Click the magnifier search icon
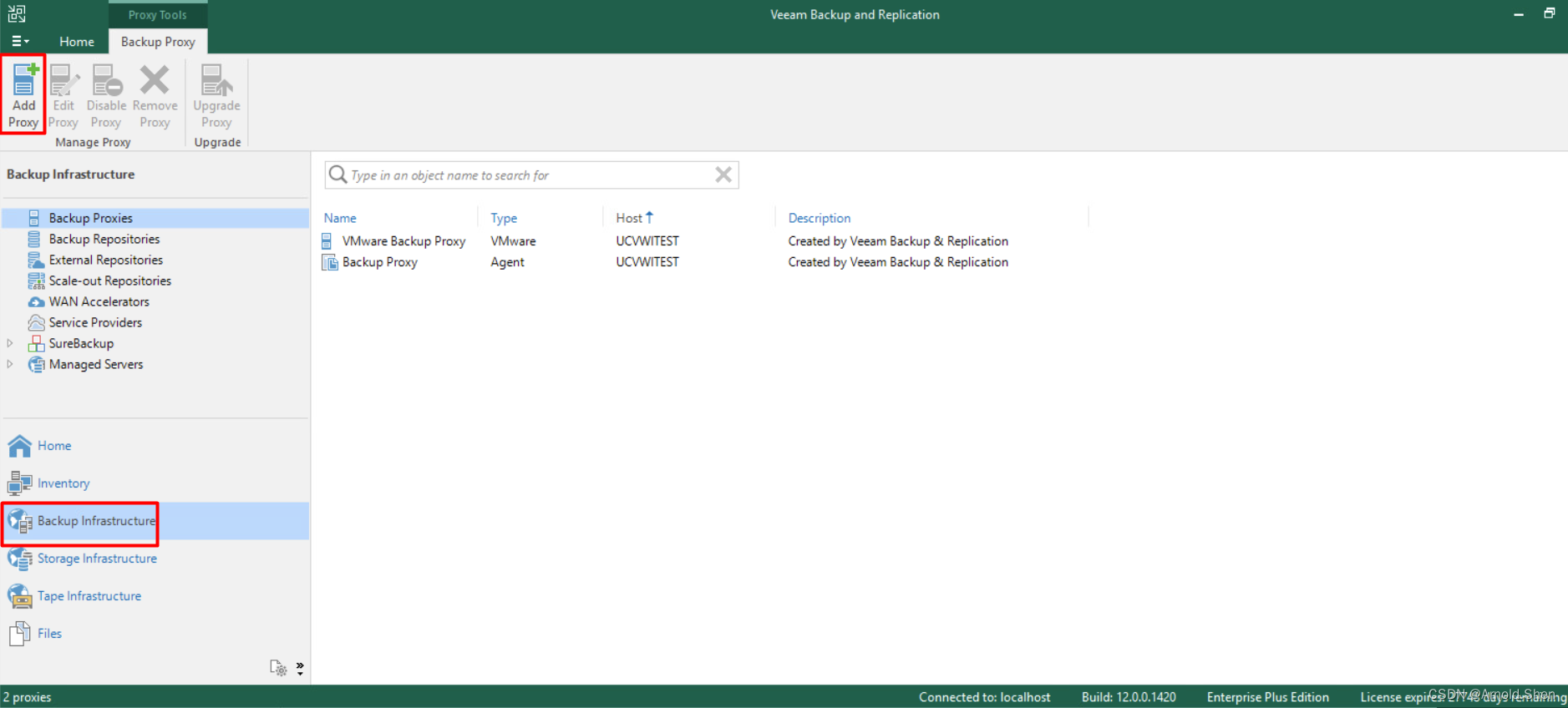The height and width of the screenshot is (708, 1568). [x=337, y=174]
